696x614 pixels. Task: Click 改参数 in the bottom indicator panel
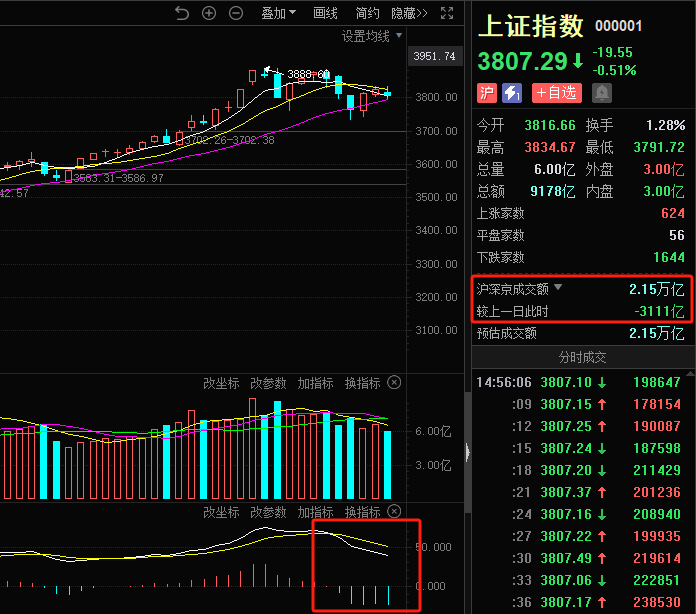click(268, 512)
